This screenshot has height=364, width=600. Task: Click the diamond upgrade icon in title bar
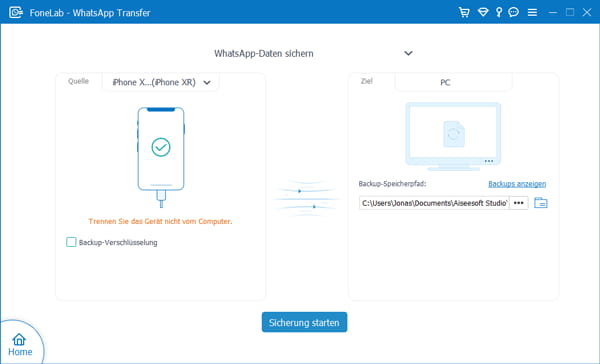[483, 12]
